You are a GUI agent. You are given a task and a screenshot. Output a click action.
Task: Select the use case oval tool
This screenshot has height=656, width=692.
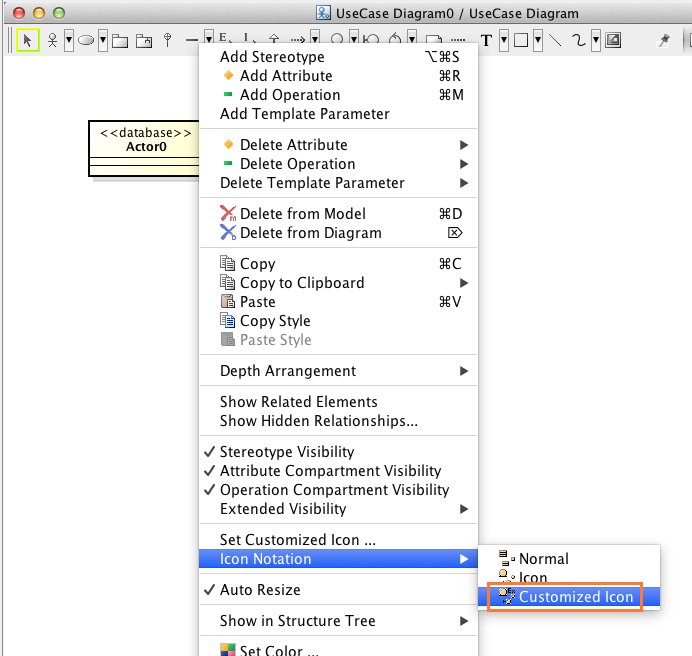87,41
